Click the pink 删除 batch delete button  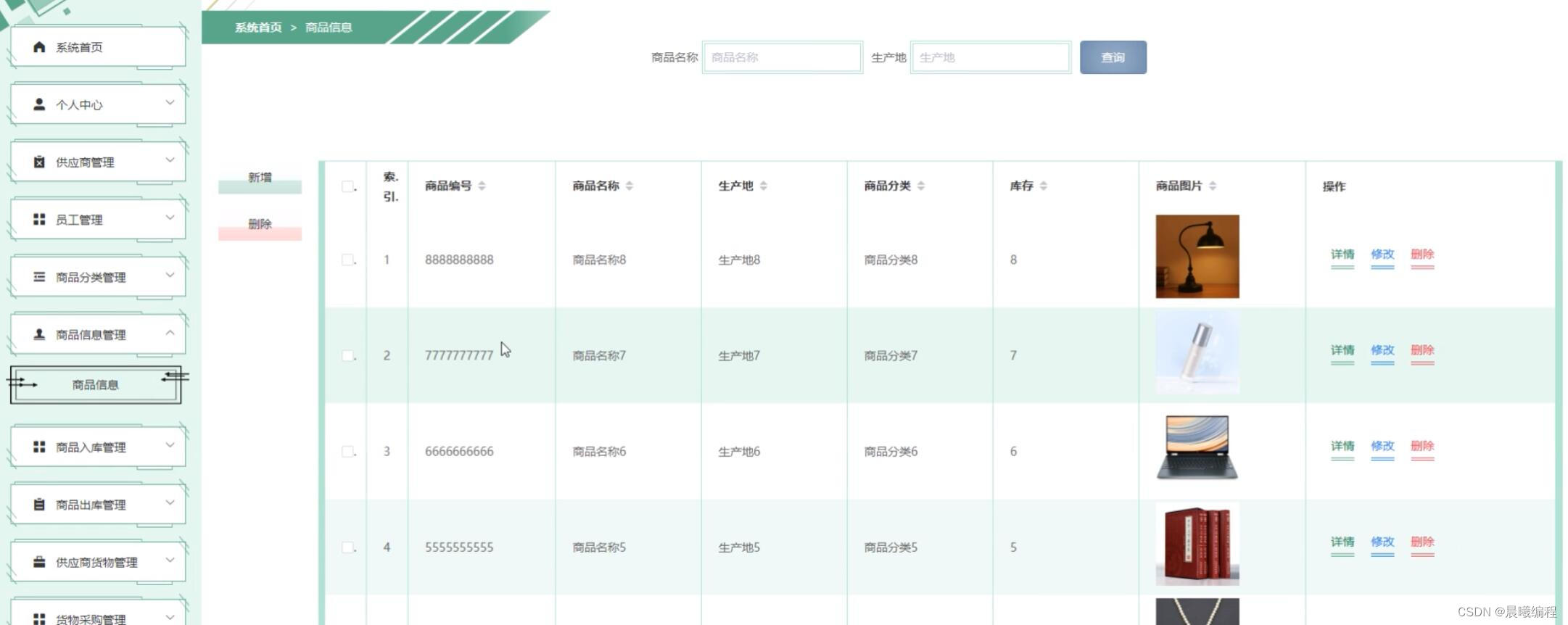click(260, 225)
